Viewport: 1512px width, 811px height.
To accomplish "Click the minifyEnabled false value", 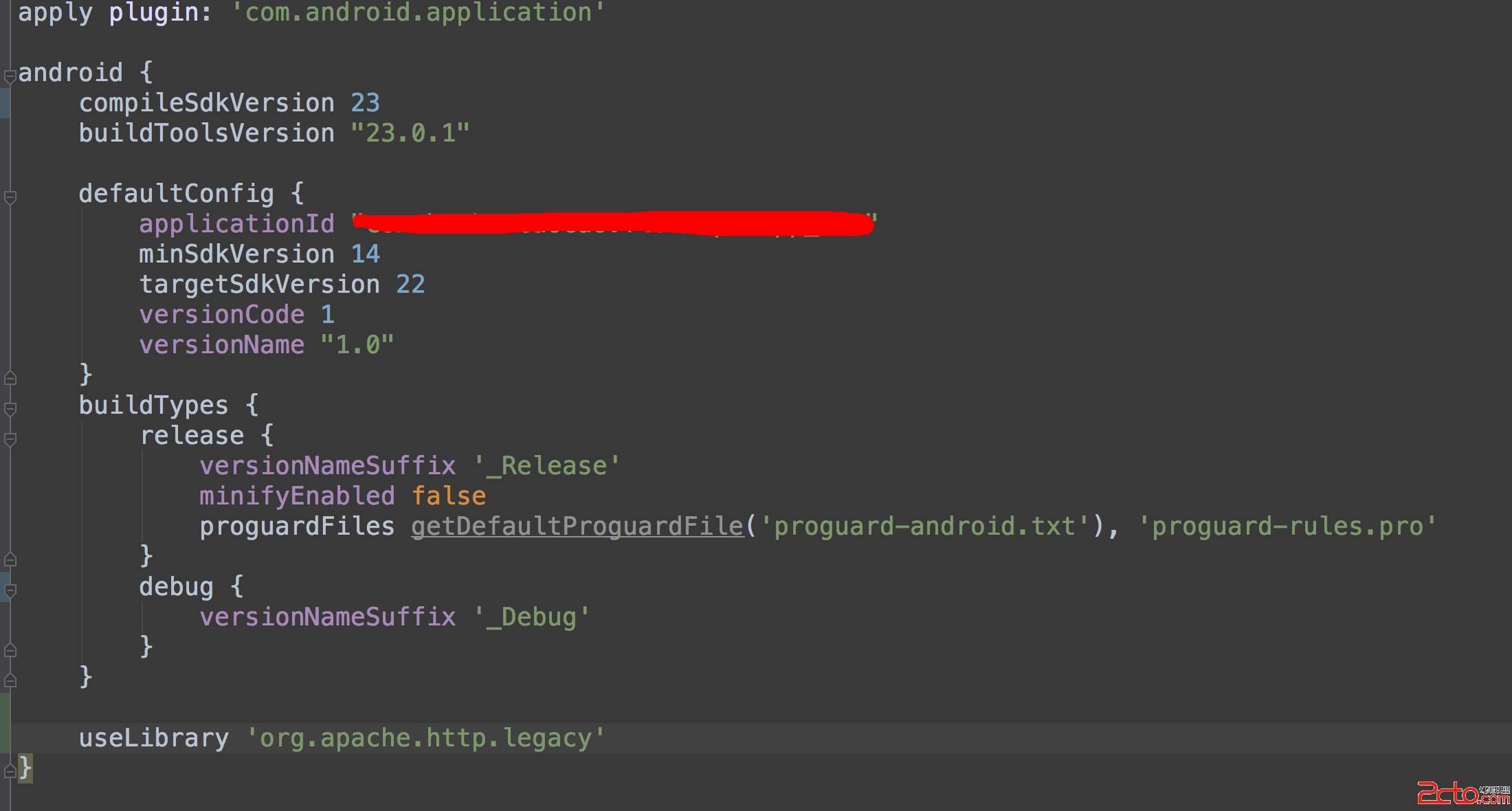I will pyautogui.click(x=448, y=496).
